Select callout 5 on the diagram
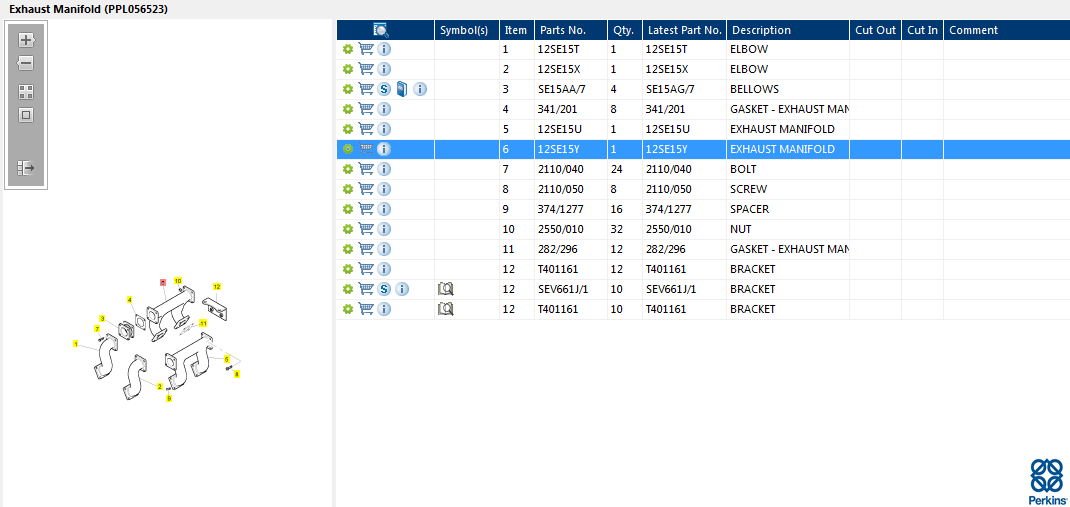The image size is (1070, 507). point(227,359)
